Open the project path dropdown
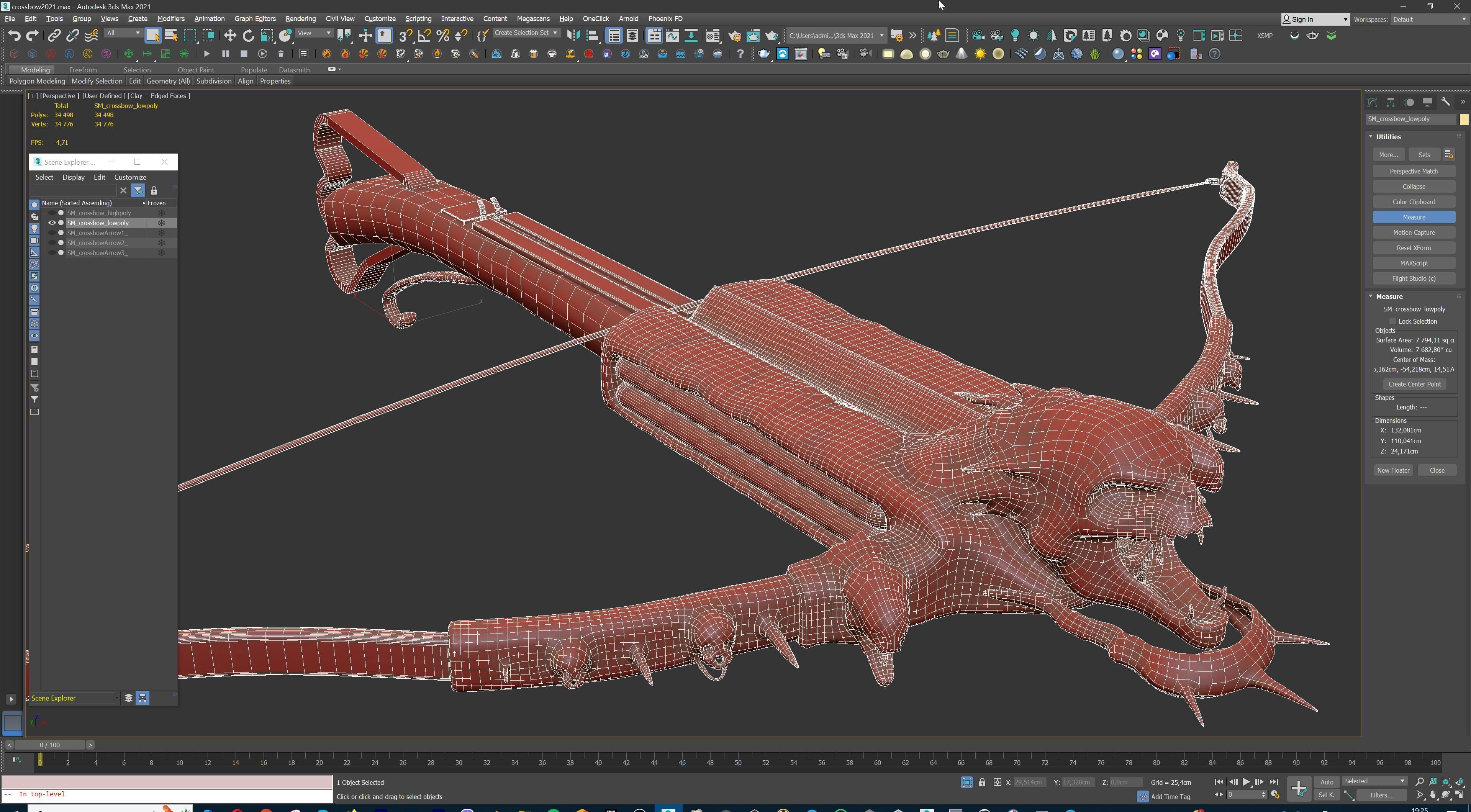Viewport: 1471px width, 812px height. 837,35
